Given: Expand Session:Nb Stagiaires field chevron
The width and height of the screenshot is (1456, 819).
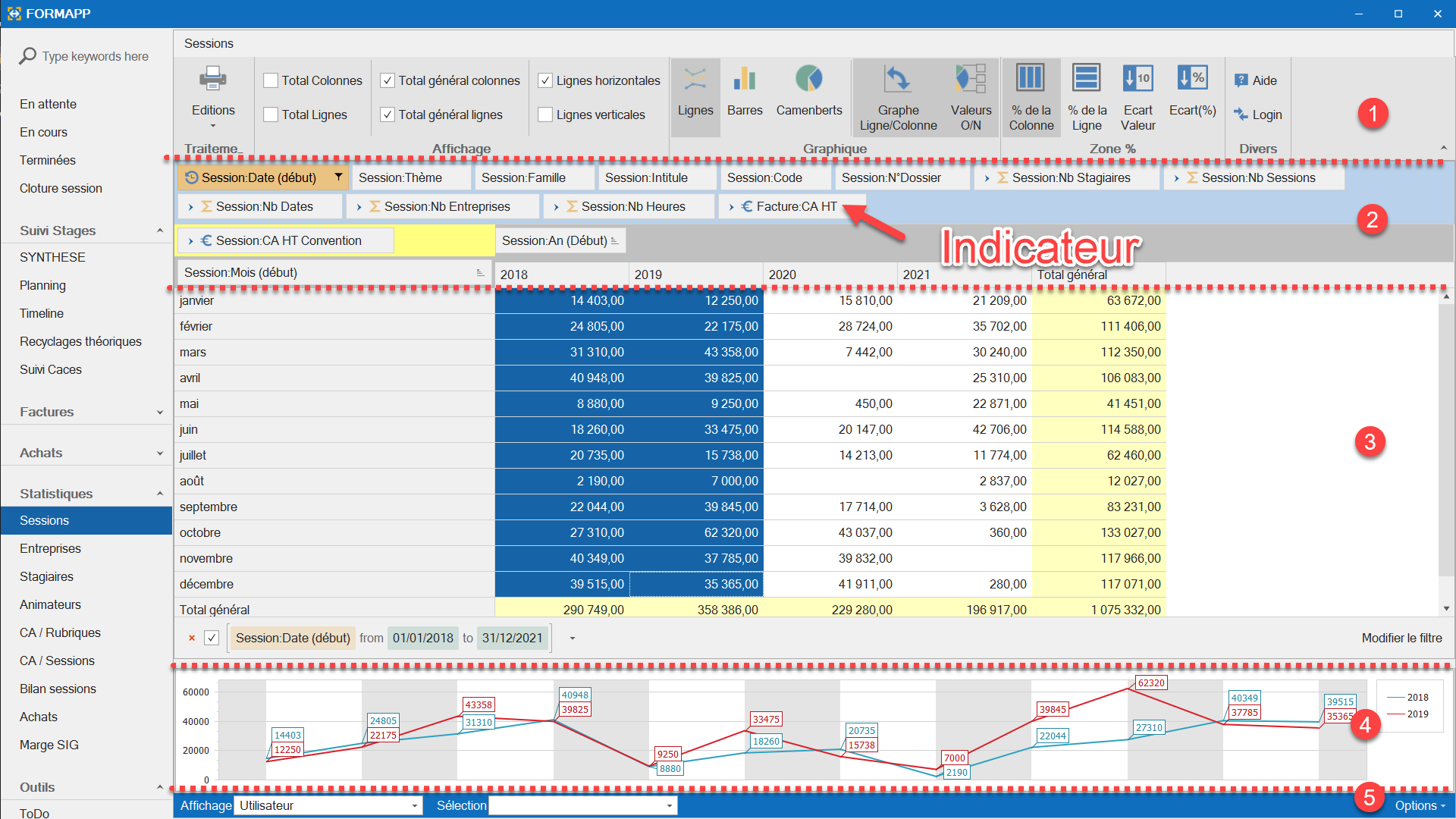Looking at the screenshot, I should point(987,177).
